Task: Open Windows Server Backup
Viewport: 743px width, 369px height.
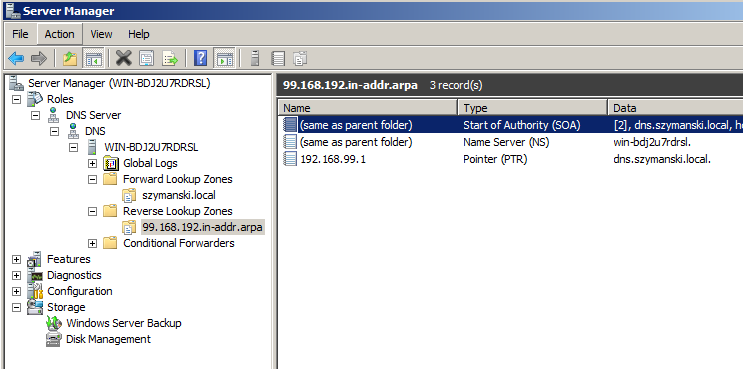Action: 124,323
